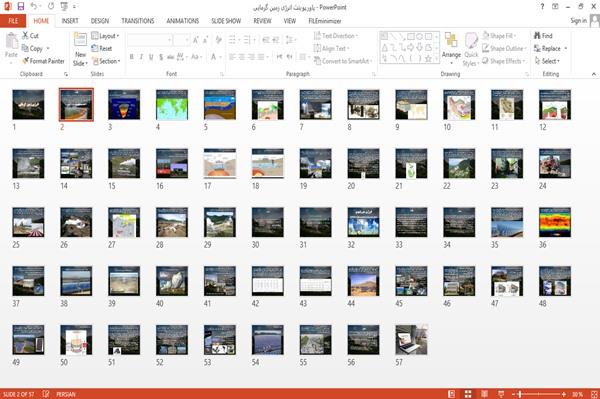Image resolution: width=600 pixels, height=399 pixels.
Task: Open the font size combo box
Action: pyautogui.click(x=181, y=40)
